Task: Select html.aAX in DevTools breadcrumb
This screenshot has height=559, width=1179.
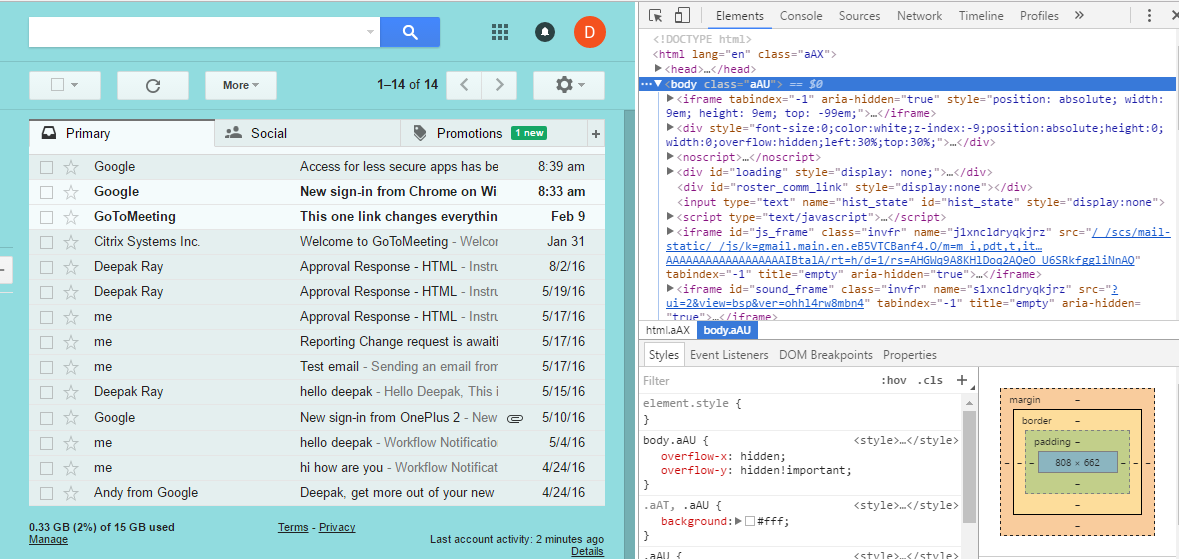Action: point(668,330)
